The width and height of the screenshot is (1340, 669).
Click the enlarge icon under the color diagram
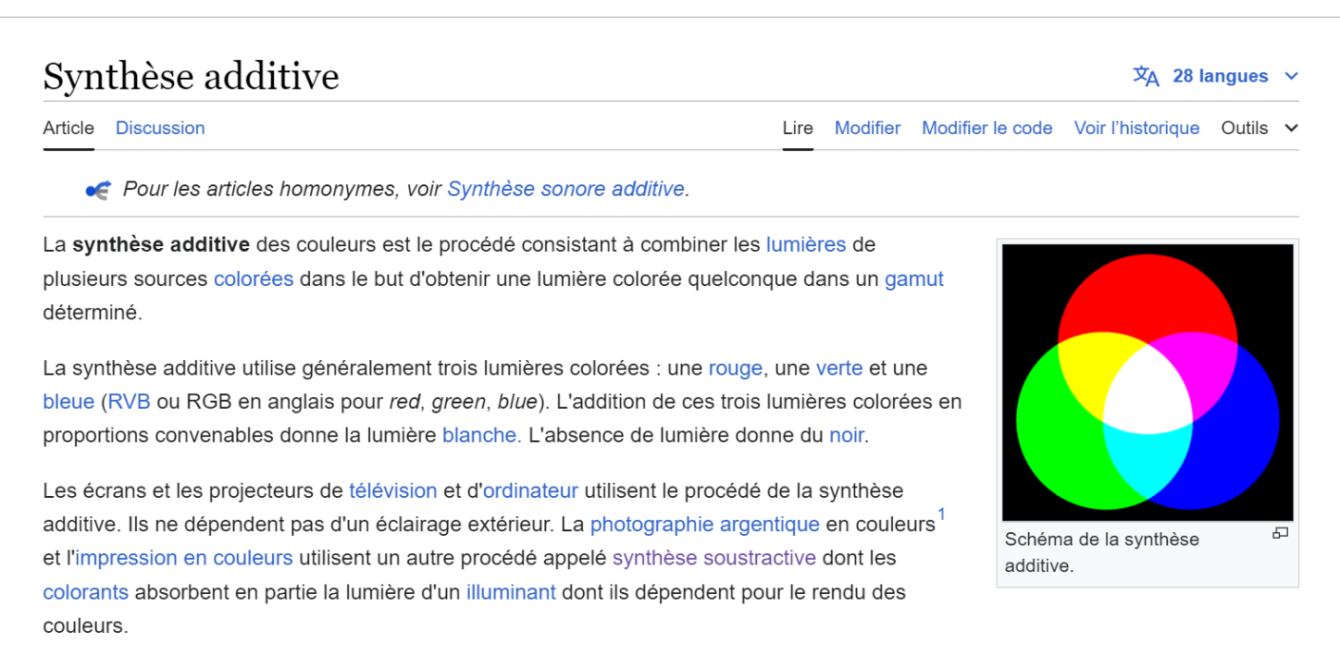tap(1279, 534)
